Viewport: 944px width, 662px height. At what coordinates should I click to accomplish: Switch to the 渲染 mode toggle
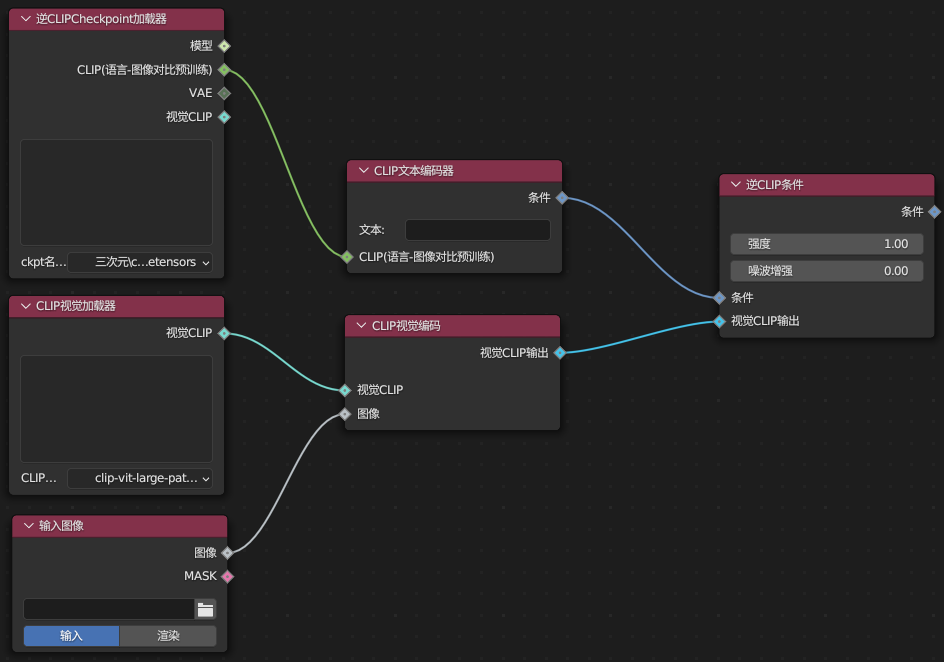(168, 636)
